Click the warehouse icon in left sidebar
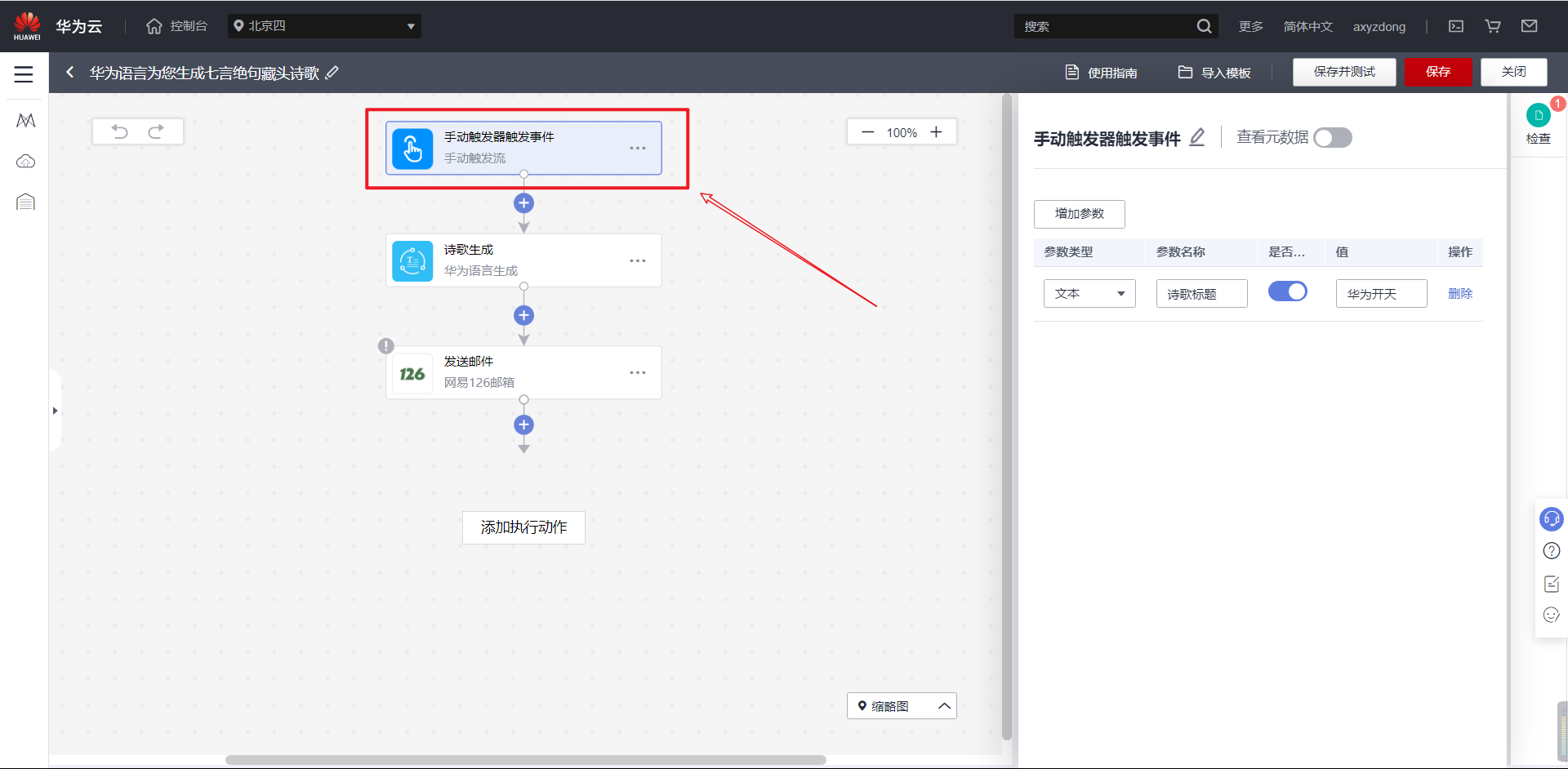 25,202
